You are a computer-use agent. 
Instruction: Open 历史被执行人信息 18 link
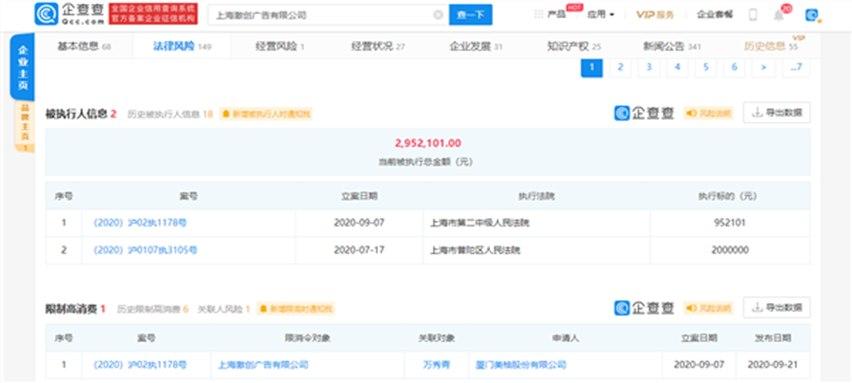(170, 114)
